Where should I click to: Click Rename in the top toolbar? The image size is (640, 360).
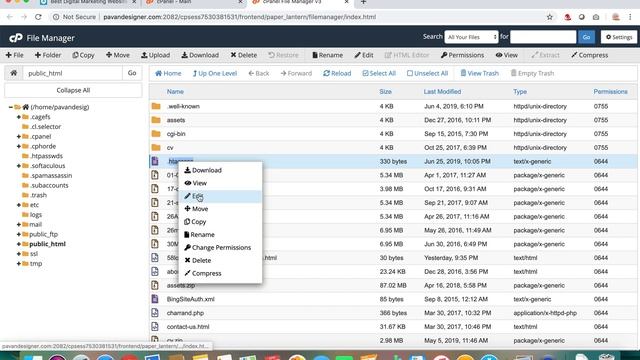327,55
